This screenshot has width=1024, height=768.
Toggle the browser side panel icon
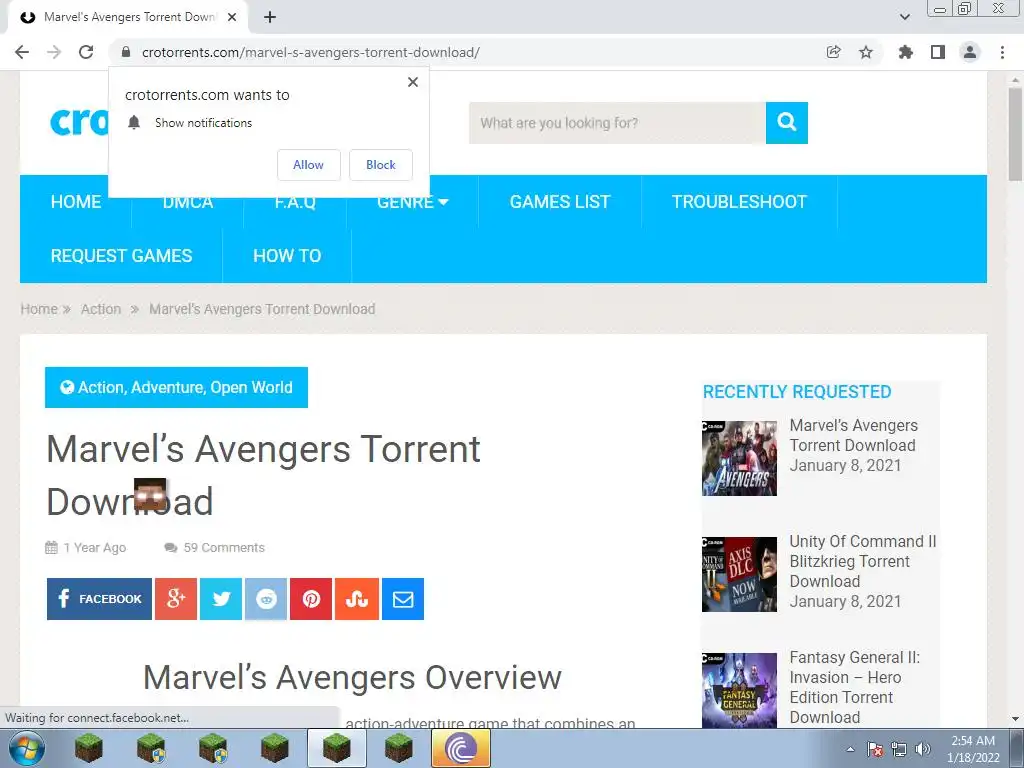point(938,52)
